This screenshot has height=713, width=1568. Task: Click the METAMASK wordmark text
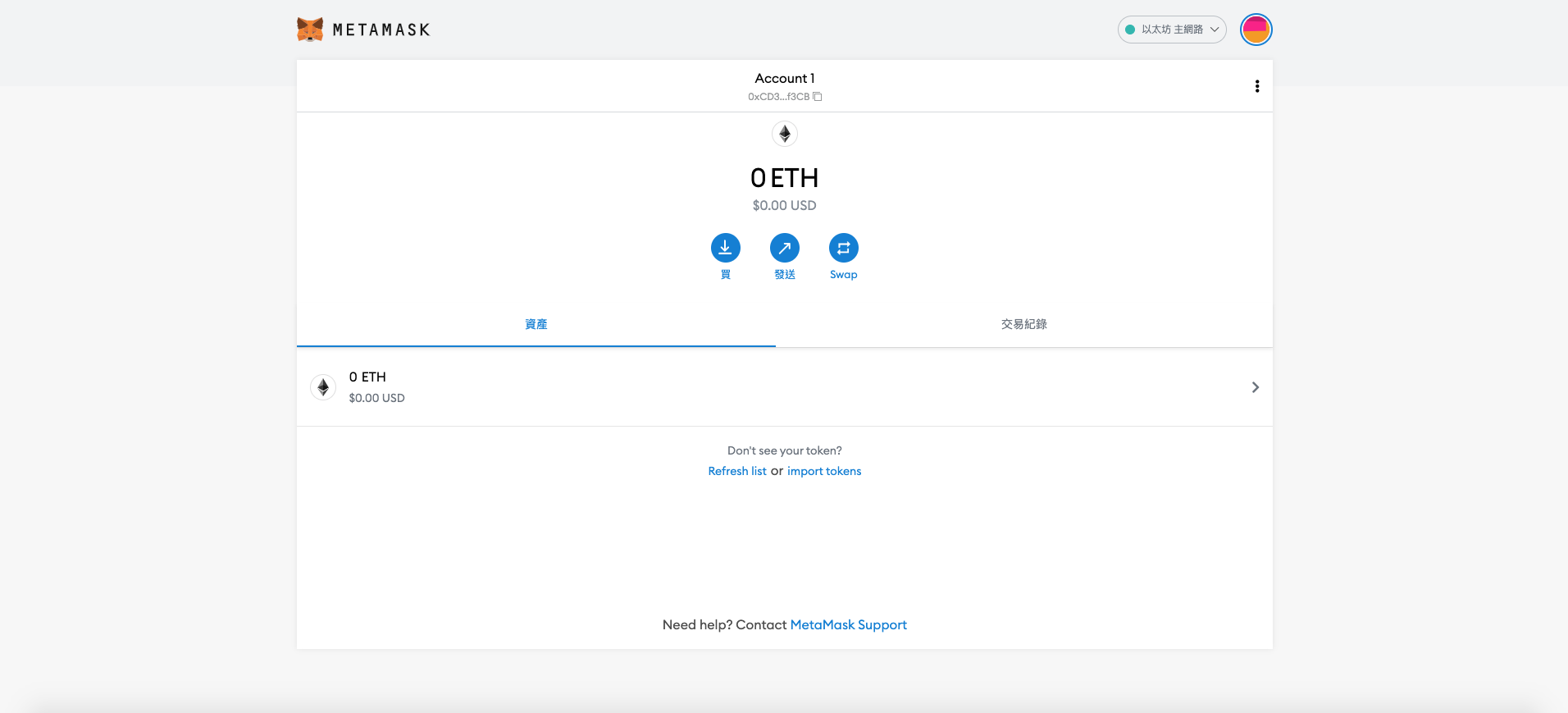(x=381, y=30)
